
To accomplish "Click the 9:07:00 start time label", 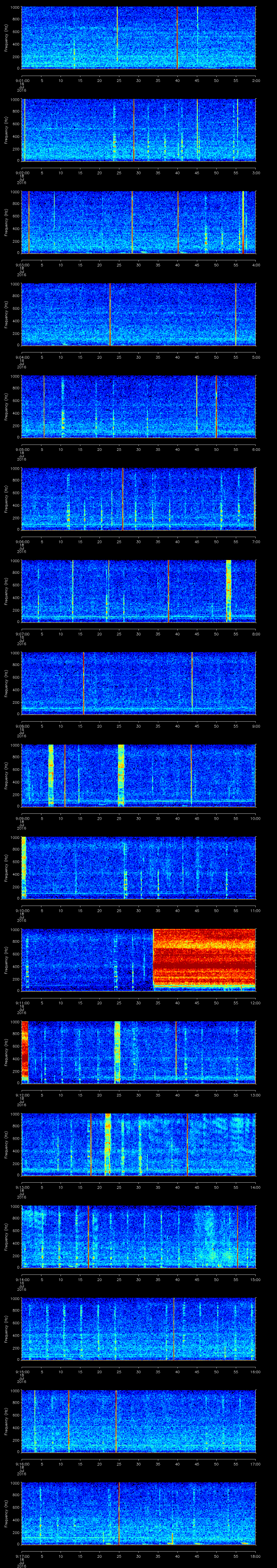I will 22,634.
